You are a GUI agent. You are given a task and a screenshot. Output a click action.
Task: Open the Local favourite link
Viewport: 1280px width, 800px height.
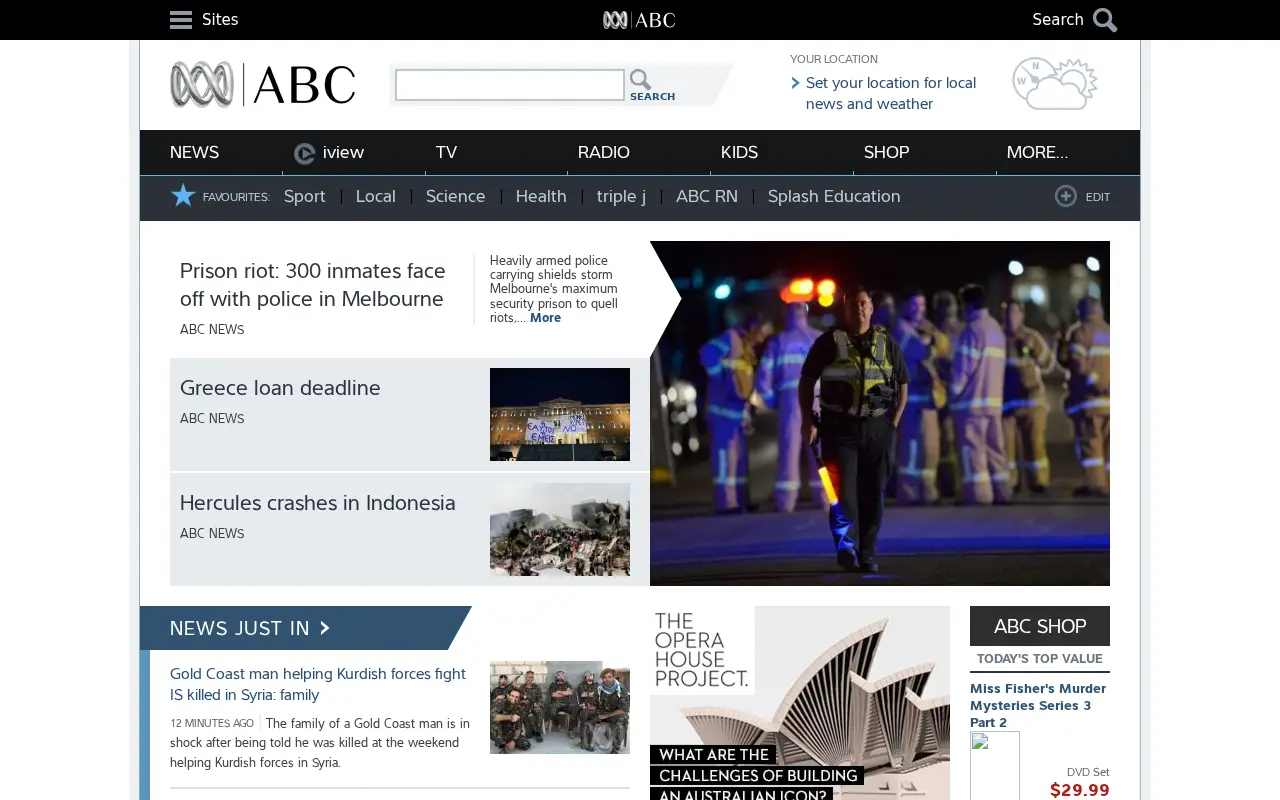[376, 196]
